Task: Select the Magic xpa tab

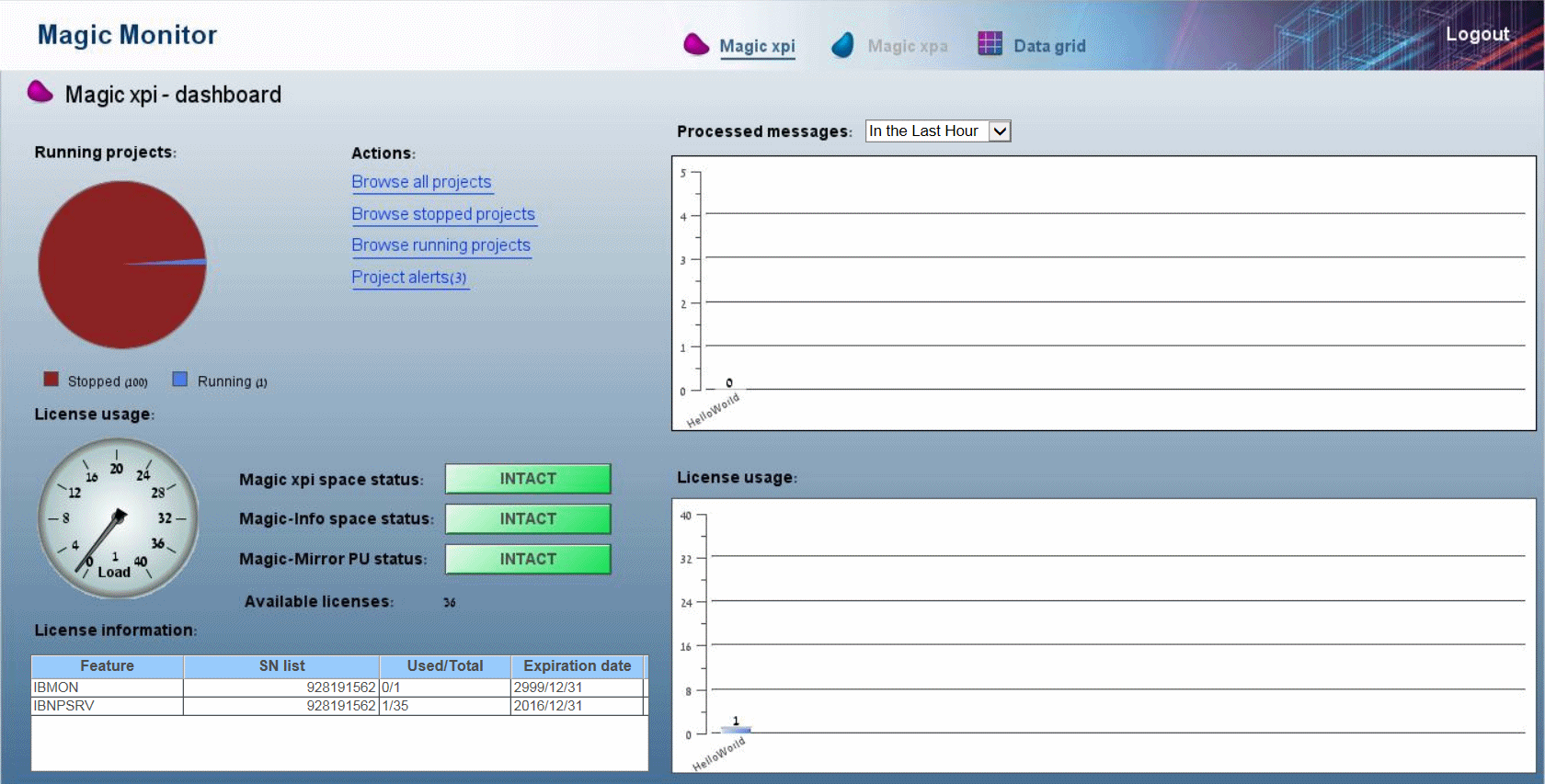Action: point(907,46)
